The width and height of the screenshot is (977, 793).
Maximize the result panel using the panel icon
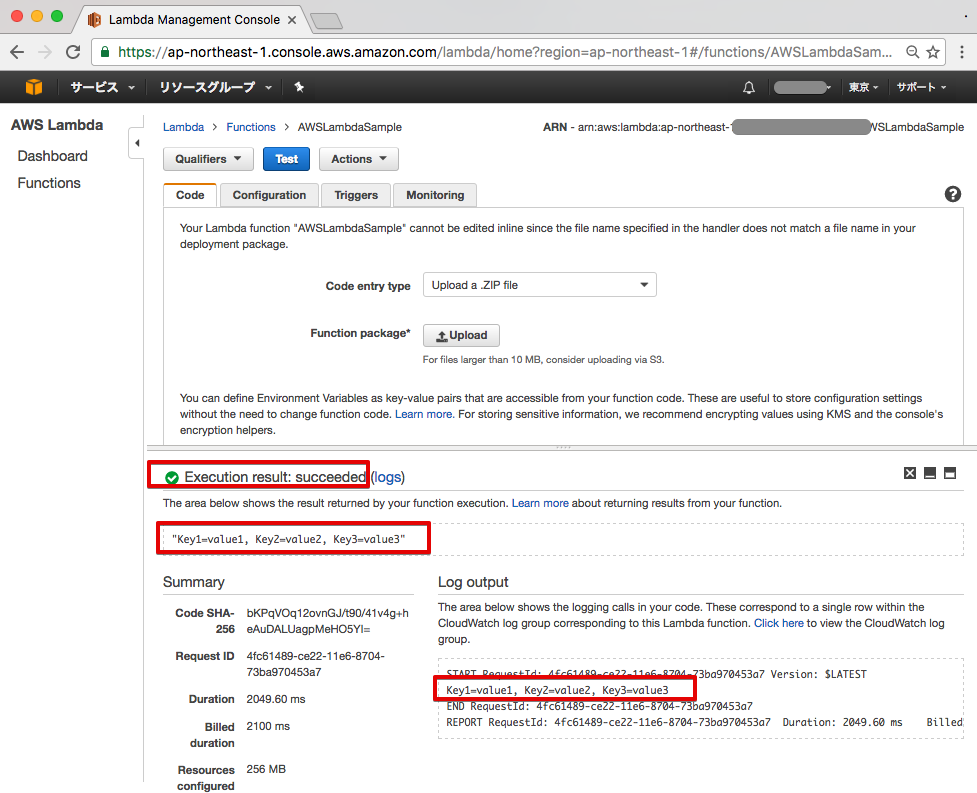[x=951, y=472]
